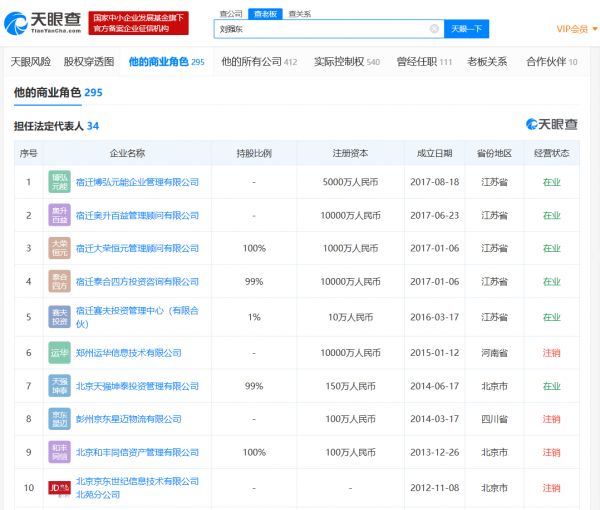Image resolution: width=600 pixels, height=510 pixels.
Task: Select the 查公司 search type tab
Action: [x=231, y=14]
